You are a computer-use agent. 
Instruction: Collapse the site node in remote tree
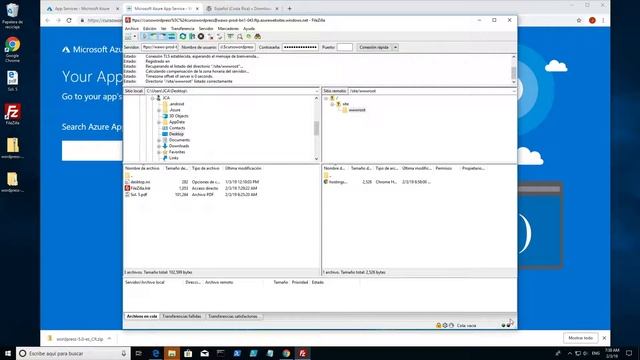(332, 104)
